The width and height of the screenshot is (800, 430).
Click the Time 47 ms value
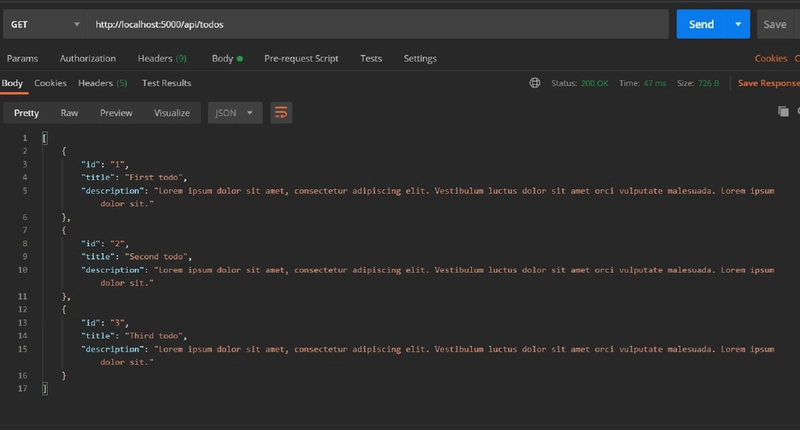point(655,83)
